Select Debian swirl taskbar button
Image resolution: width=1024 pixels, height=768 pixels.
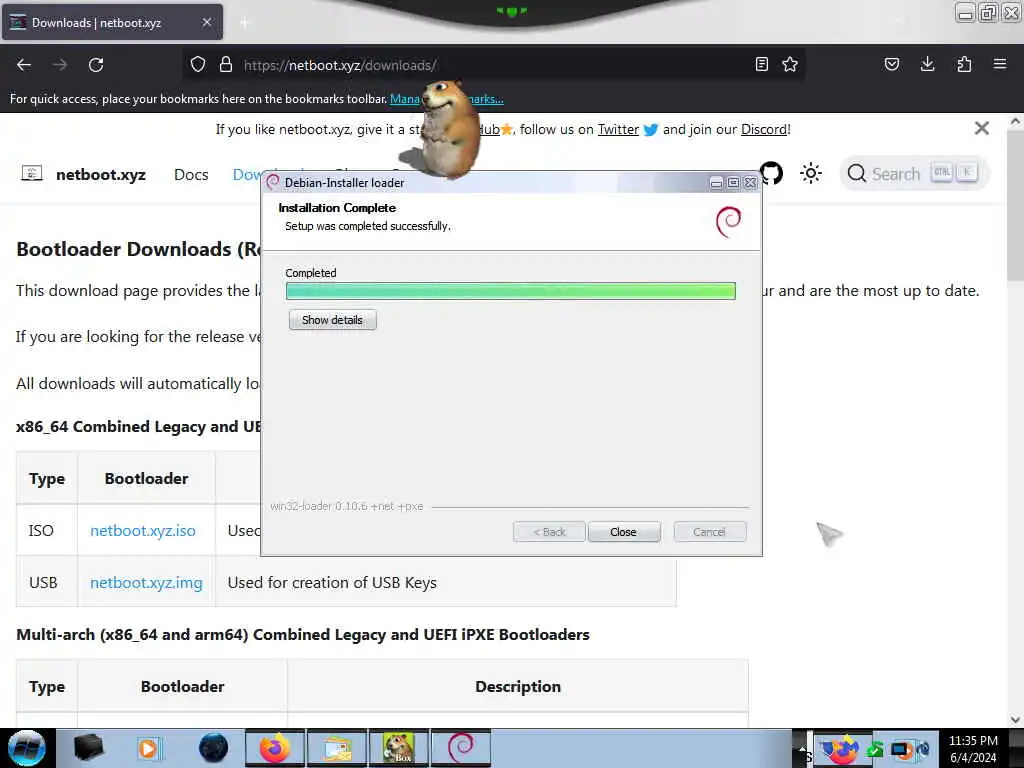(x=460, y=748)
